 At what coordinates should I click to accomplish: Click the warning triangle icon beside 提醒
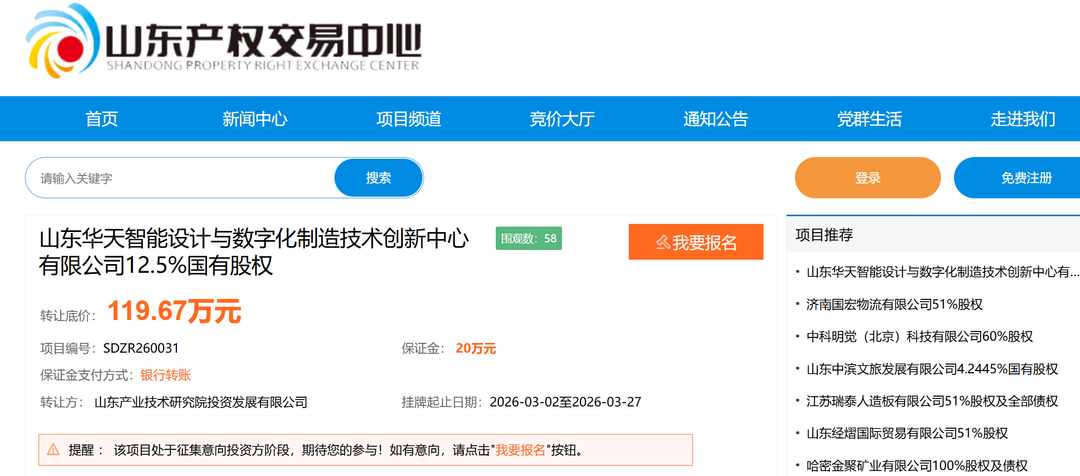click(53, 450)
